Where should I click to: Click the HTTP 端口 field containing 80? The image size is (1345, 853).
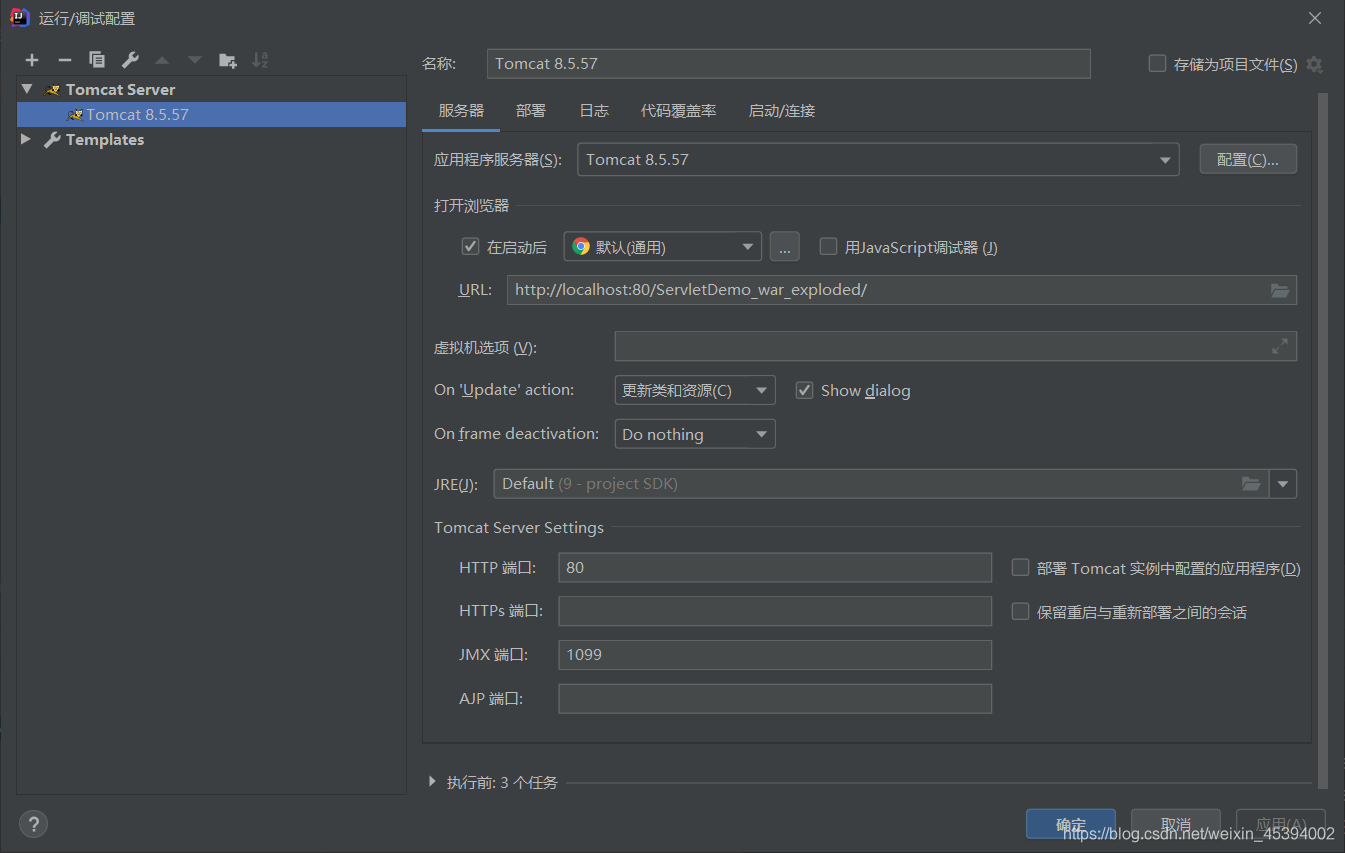click(775, 567)
